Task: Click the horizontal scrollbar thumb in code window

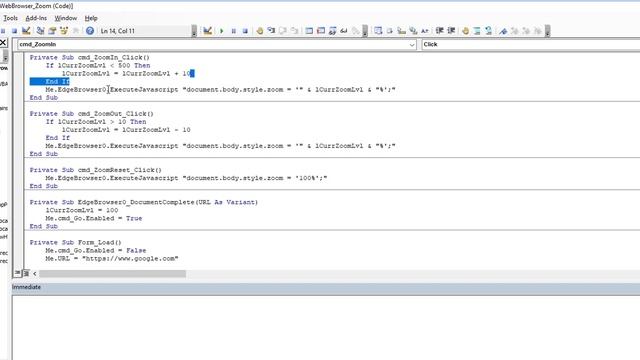Action: point(112,273)
